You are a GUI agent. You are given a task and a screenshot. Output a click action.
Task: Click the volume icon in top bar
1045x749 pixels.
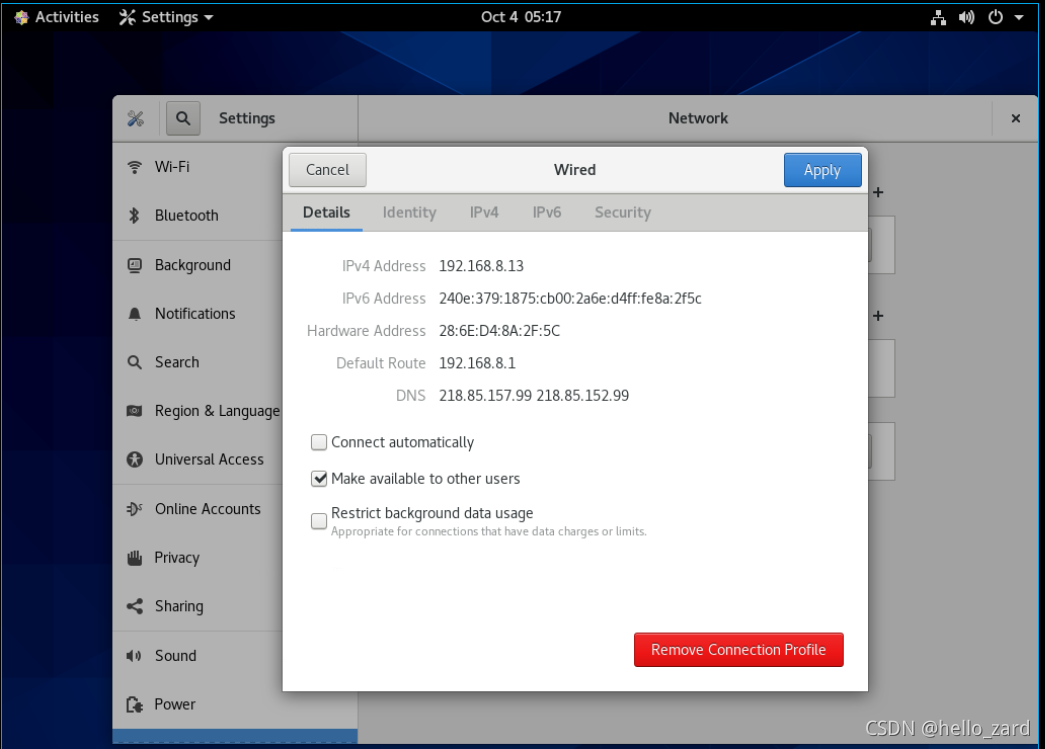click(967, 17)
